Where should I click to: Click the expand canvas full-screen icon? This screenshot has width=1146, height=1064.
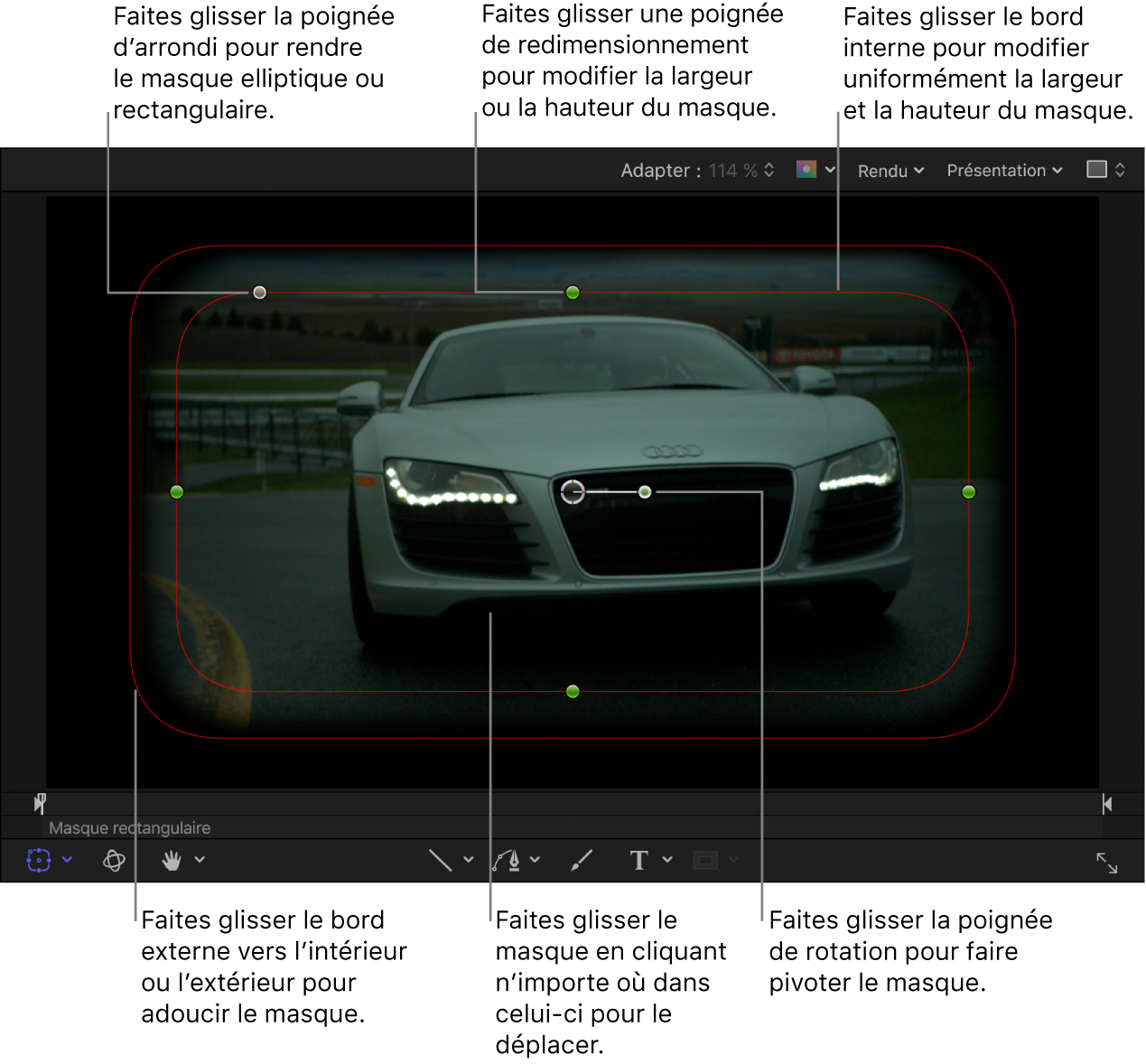pyautogui.click(x=1106, y=863)
